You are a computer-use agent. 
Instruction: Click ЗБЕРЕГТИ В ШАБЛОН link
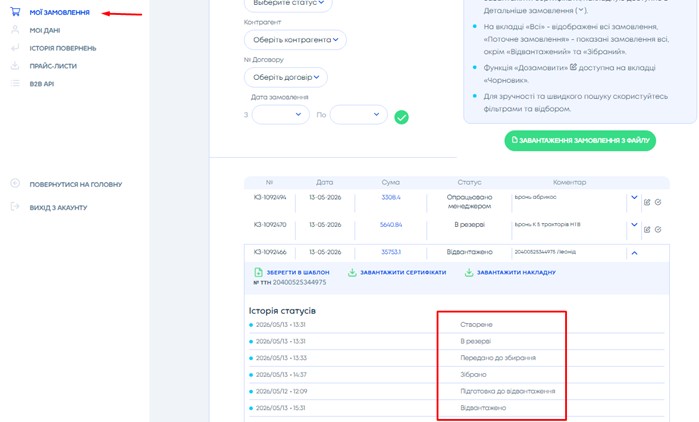298,272
